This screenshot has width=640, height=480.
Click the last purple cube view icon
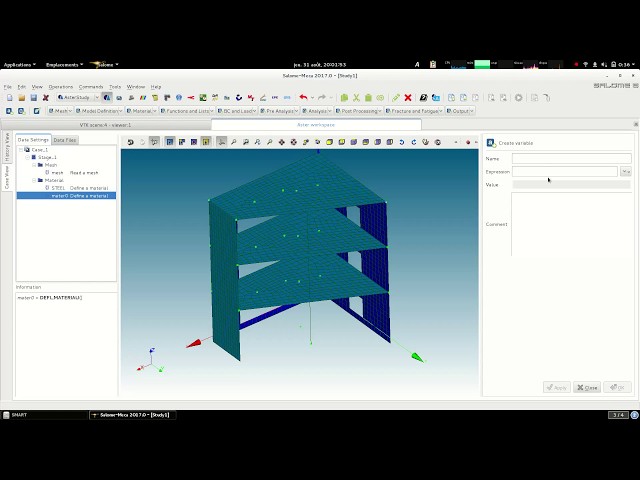click(x=390, y=142)
